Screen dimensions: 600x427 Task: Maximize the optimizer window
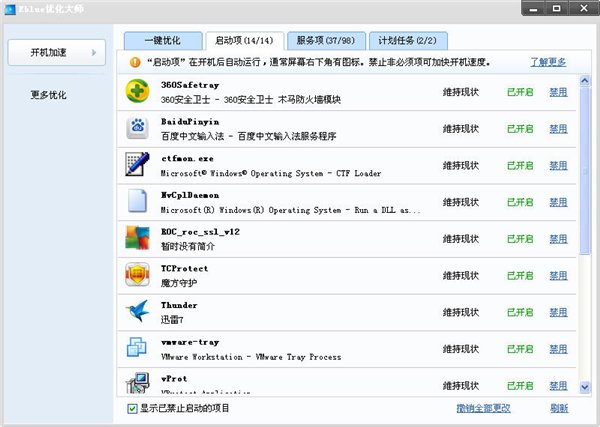(x=557, y=8)
